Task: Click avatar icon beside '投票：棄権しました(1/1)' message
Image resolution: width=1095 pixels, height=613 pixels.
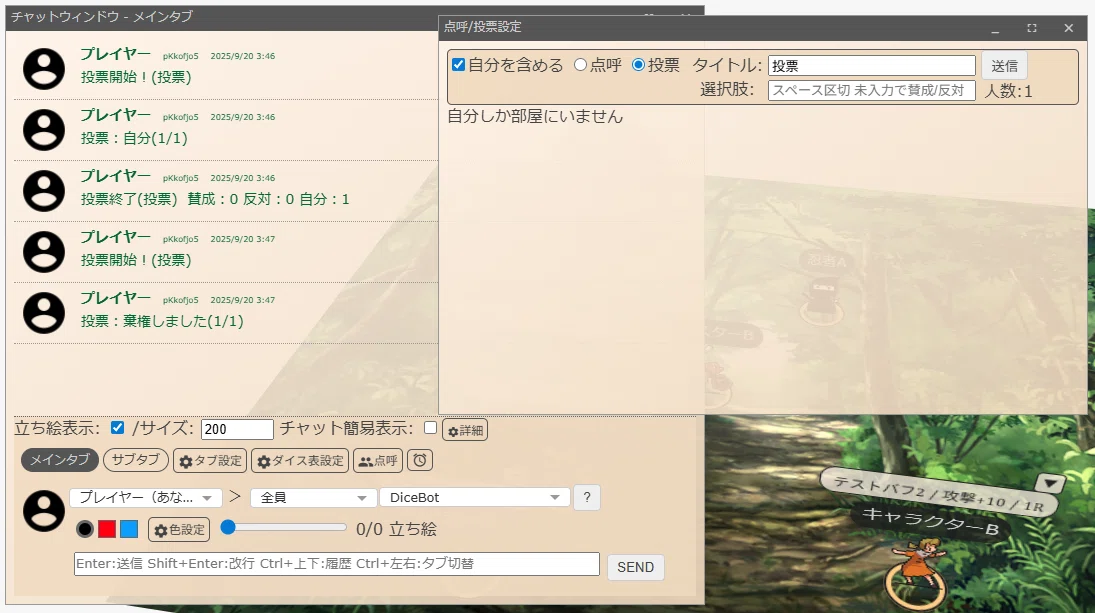Action: pyautogui.click(x=44, y=313)
